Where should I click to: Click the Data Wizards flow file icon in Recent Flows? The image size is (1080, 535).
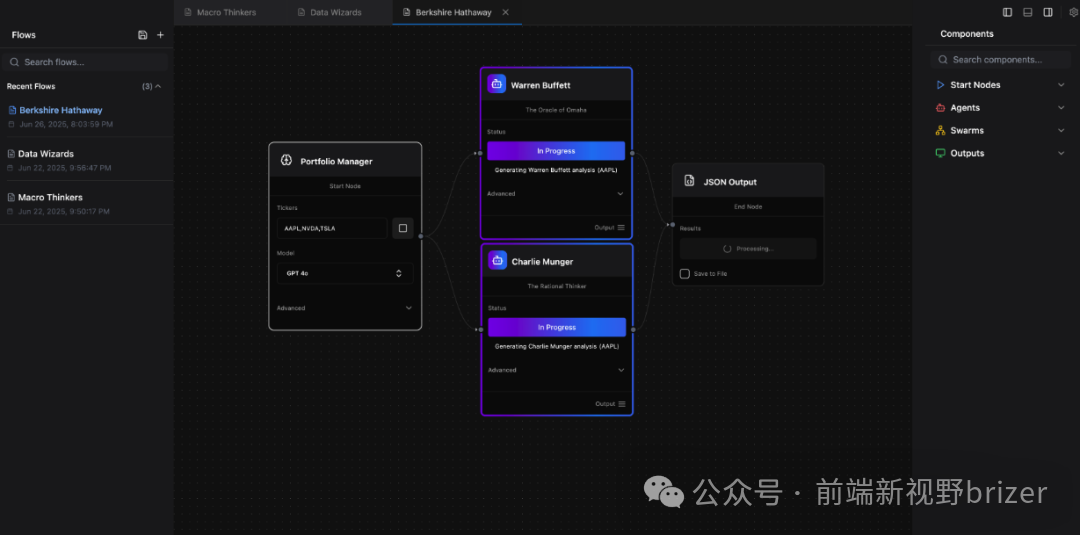(11, 154)
